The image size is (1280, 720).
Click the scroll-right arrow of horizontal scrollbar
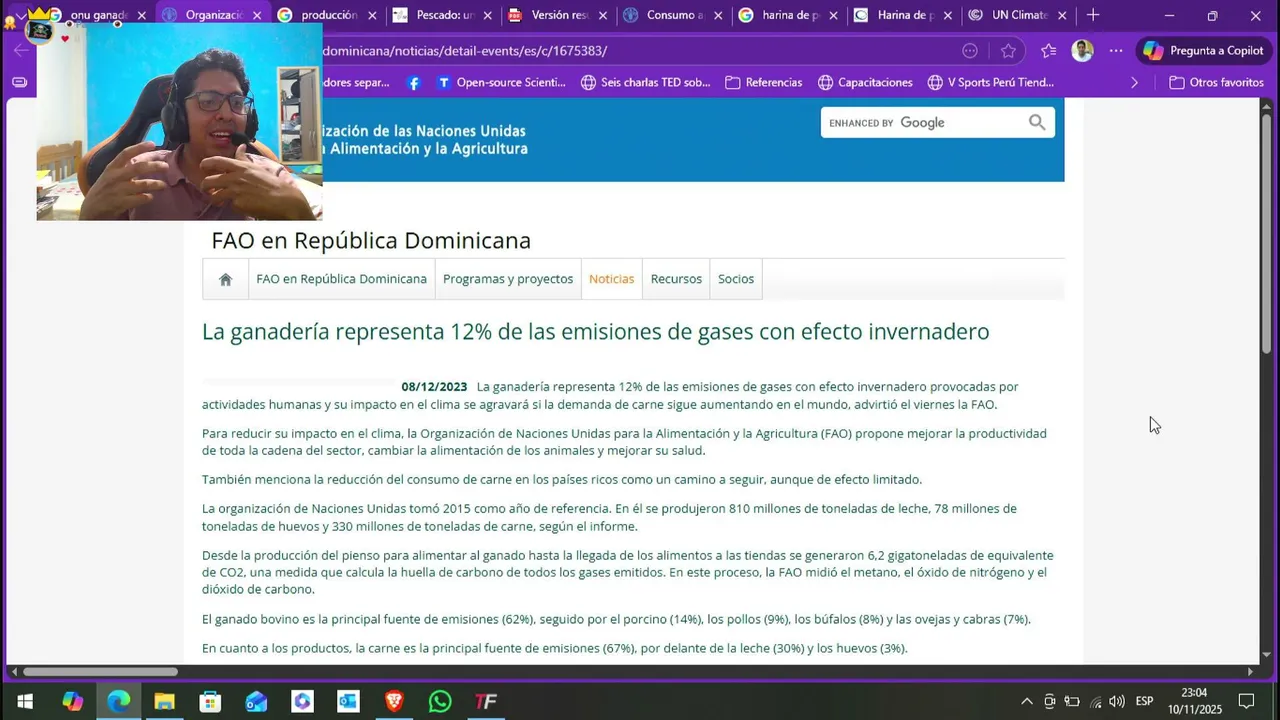[x=1250, y=672]
